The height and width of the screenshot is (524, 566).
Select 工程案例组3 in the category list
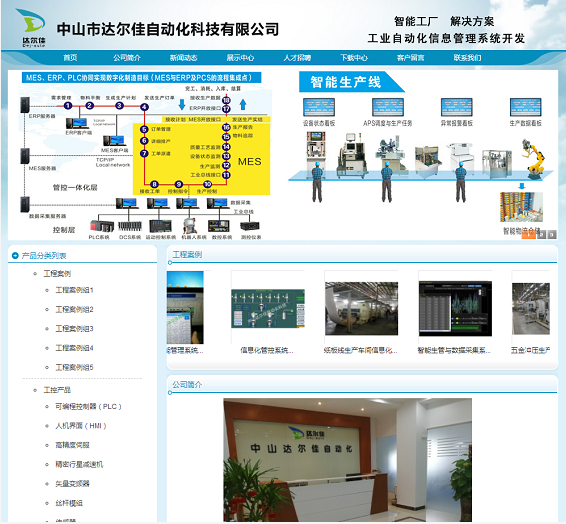coord(74,328)
